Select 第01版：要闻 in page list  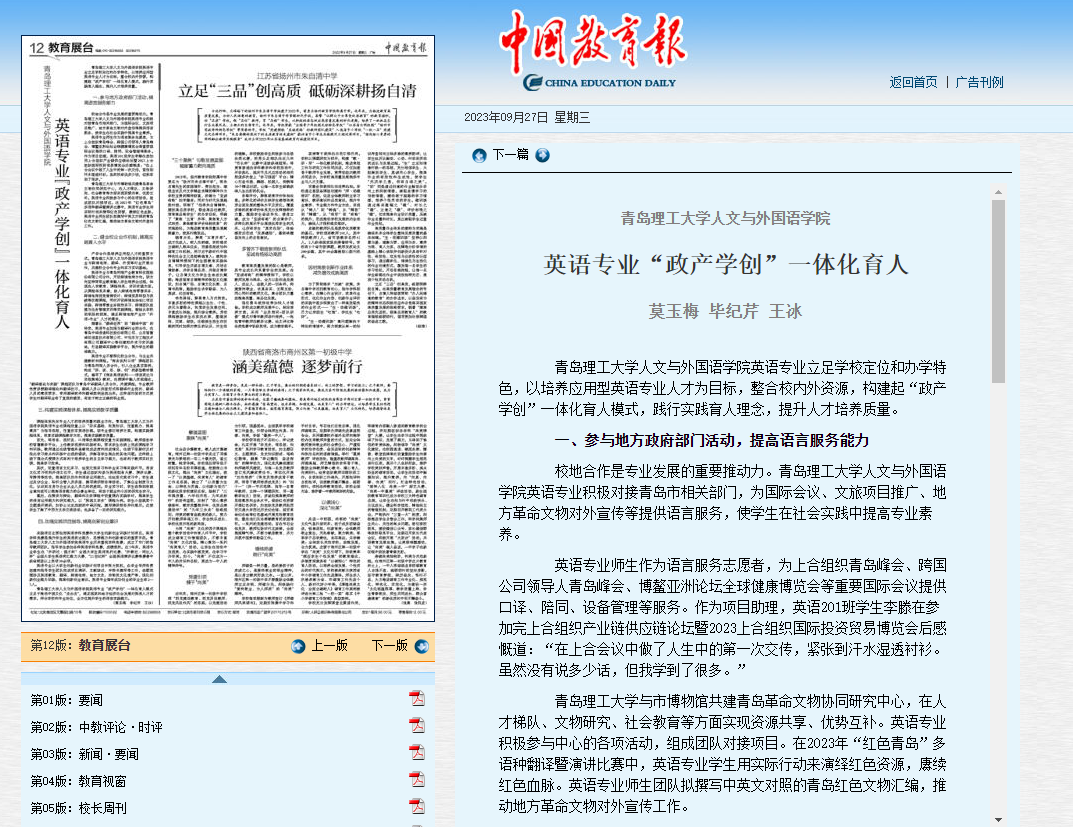point(66,700)
